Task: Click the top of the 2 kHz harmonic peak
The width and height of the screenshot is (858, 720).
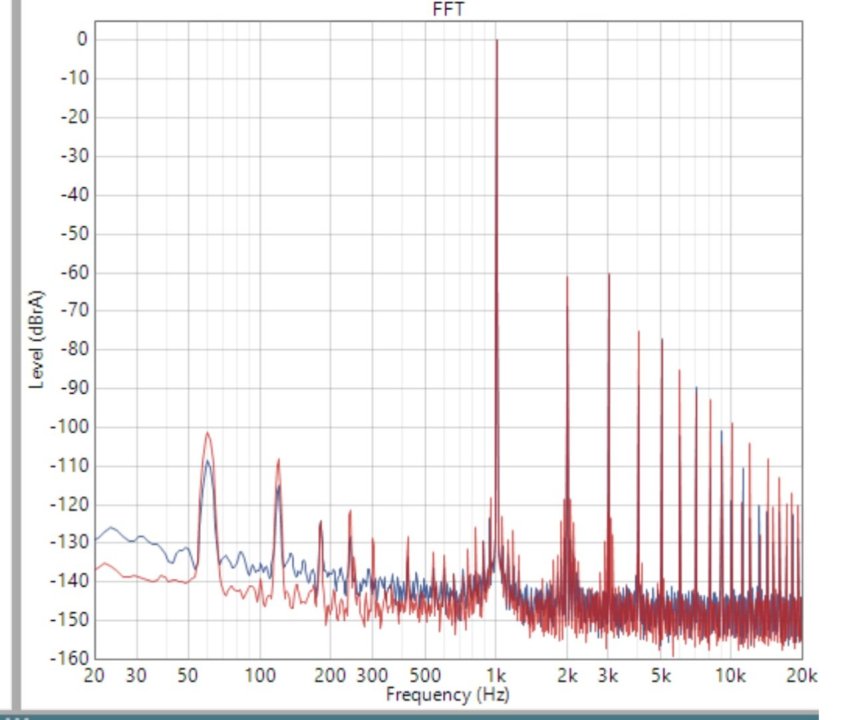Action: 567,278
